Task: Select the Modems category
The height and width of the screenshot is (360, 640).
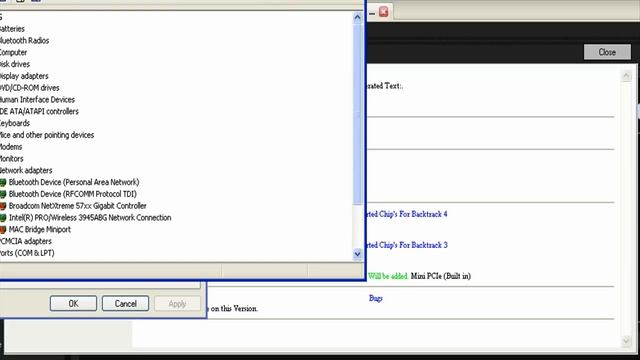Action: [11, 147]
